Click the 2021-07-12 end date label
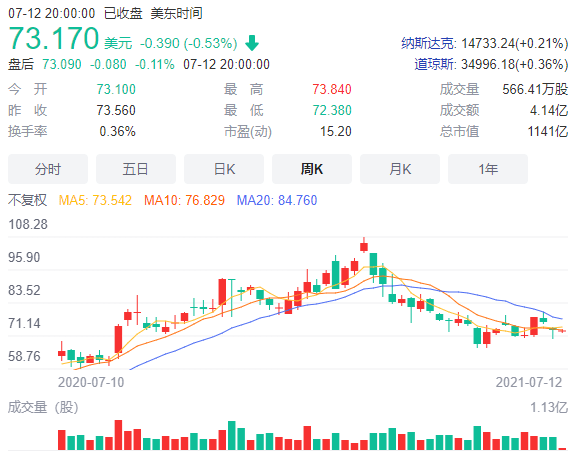574x454 pixels. pyautogui.click(x=529, y=382)
